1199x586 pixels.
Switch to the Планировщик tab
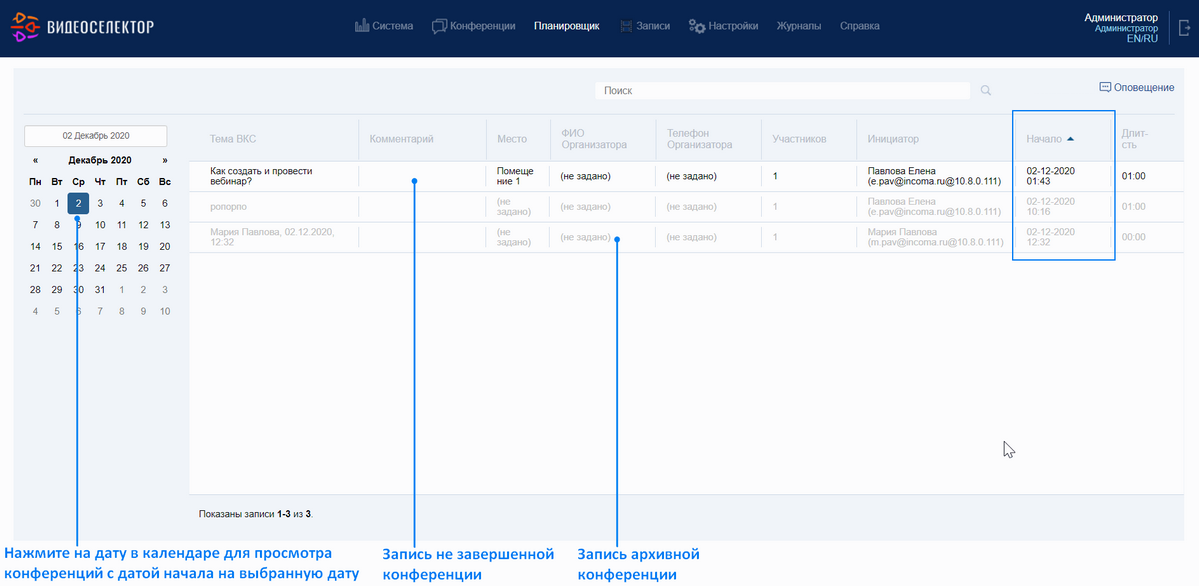[567, 26]
